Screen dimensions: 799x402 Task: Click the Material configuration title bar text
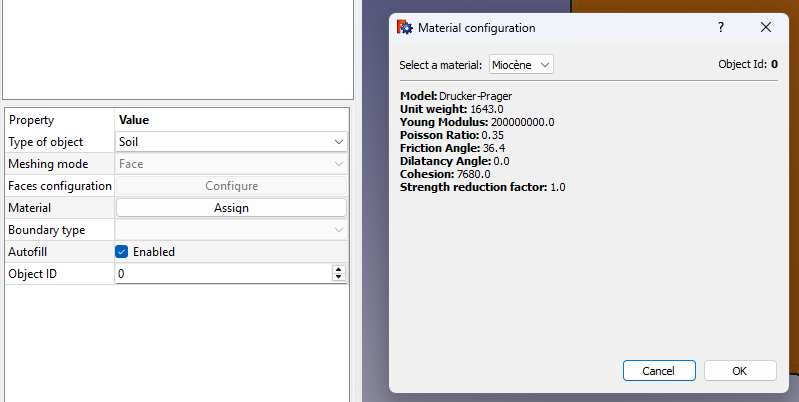pyautogui.click(x=476, y=28)
